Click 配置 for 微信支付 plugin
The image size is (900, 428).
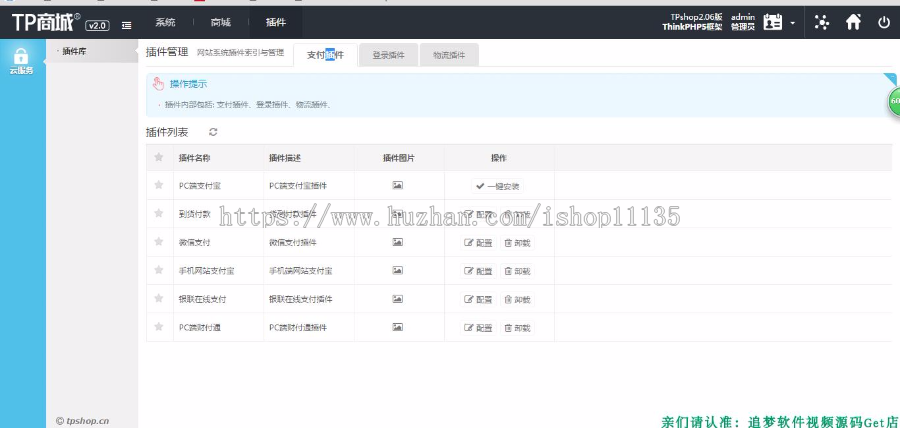pyautogui.click(x=479, y=243)
